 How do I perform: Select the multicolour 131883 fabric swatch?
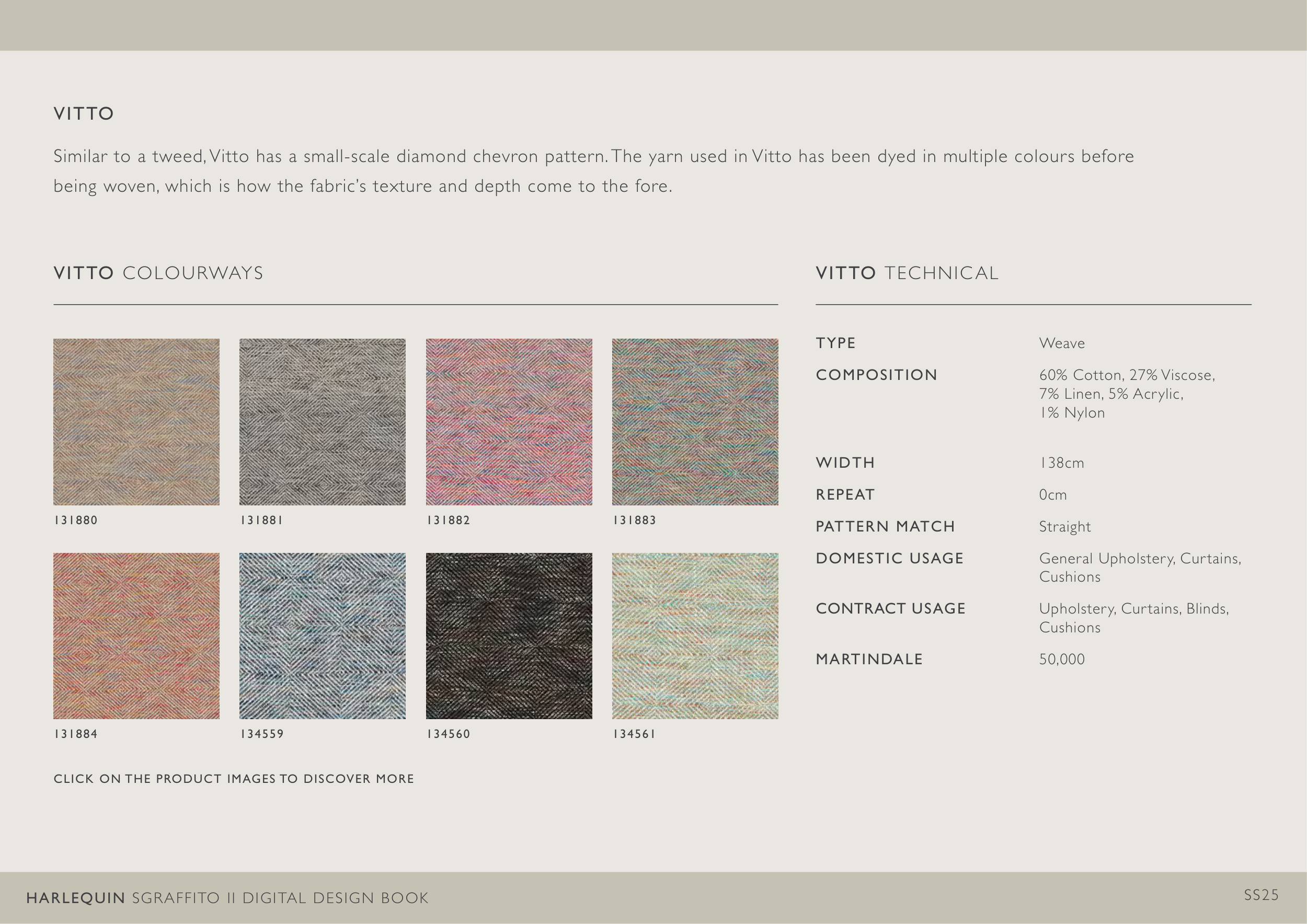pyautogui.click(x=695, y=422)
